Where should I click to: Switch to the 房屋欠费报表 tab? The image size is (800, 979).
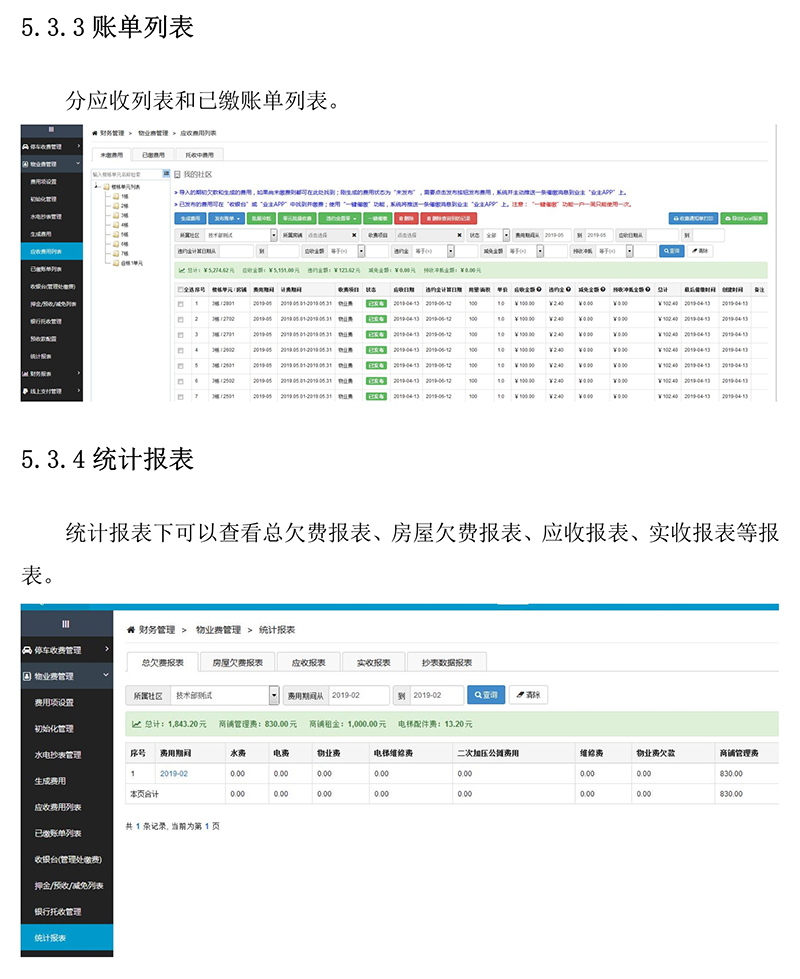237,662
